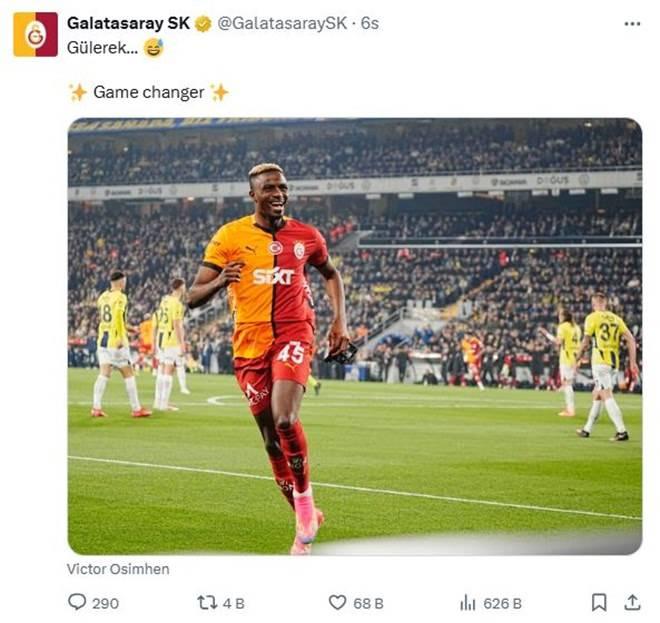Bookmark this tweet
The image size is (660, 623).
599,602
